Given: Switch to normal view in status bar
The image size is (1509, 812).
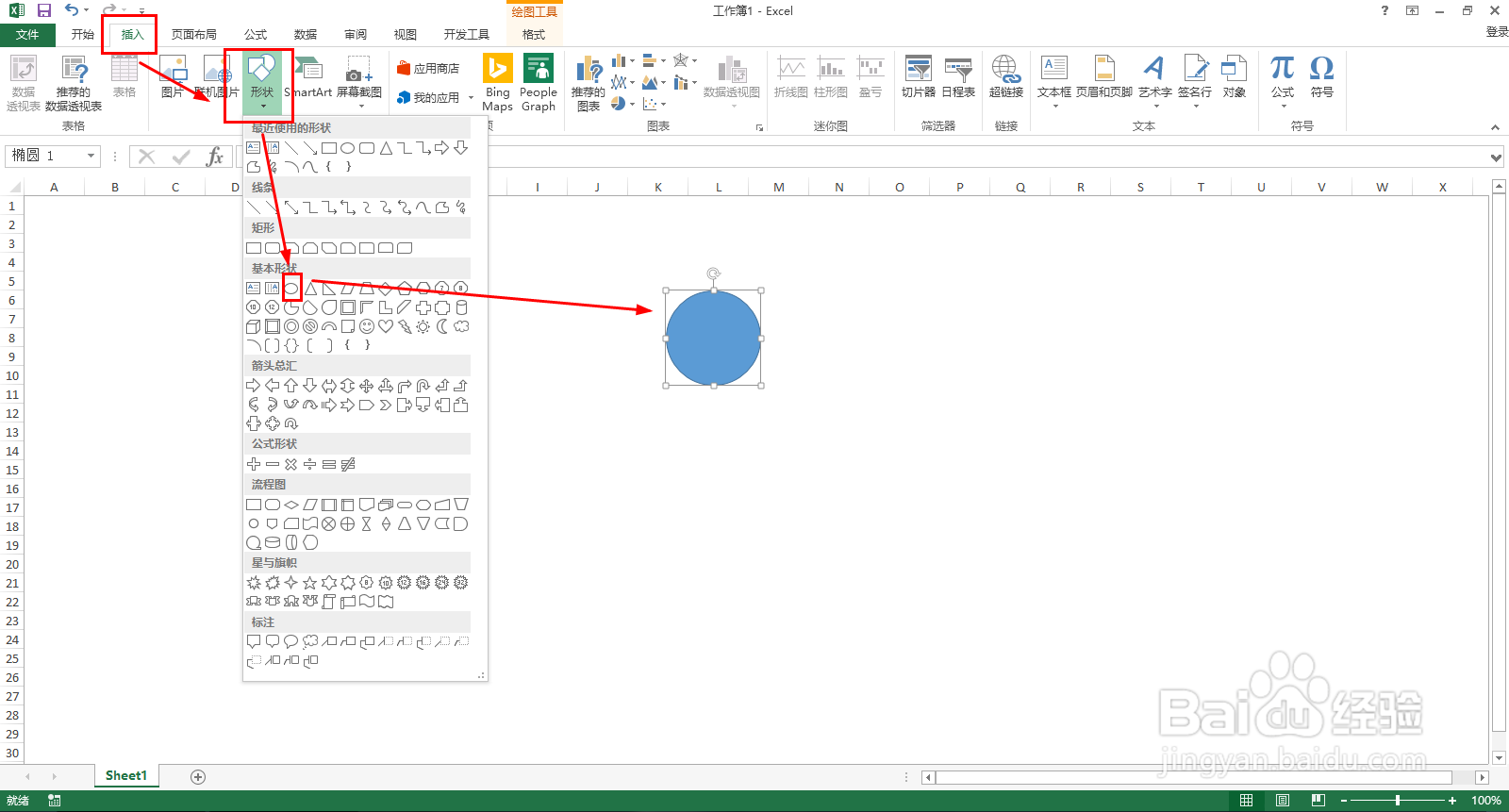Looking at the screenshot, I should click(1246, 800).
